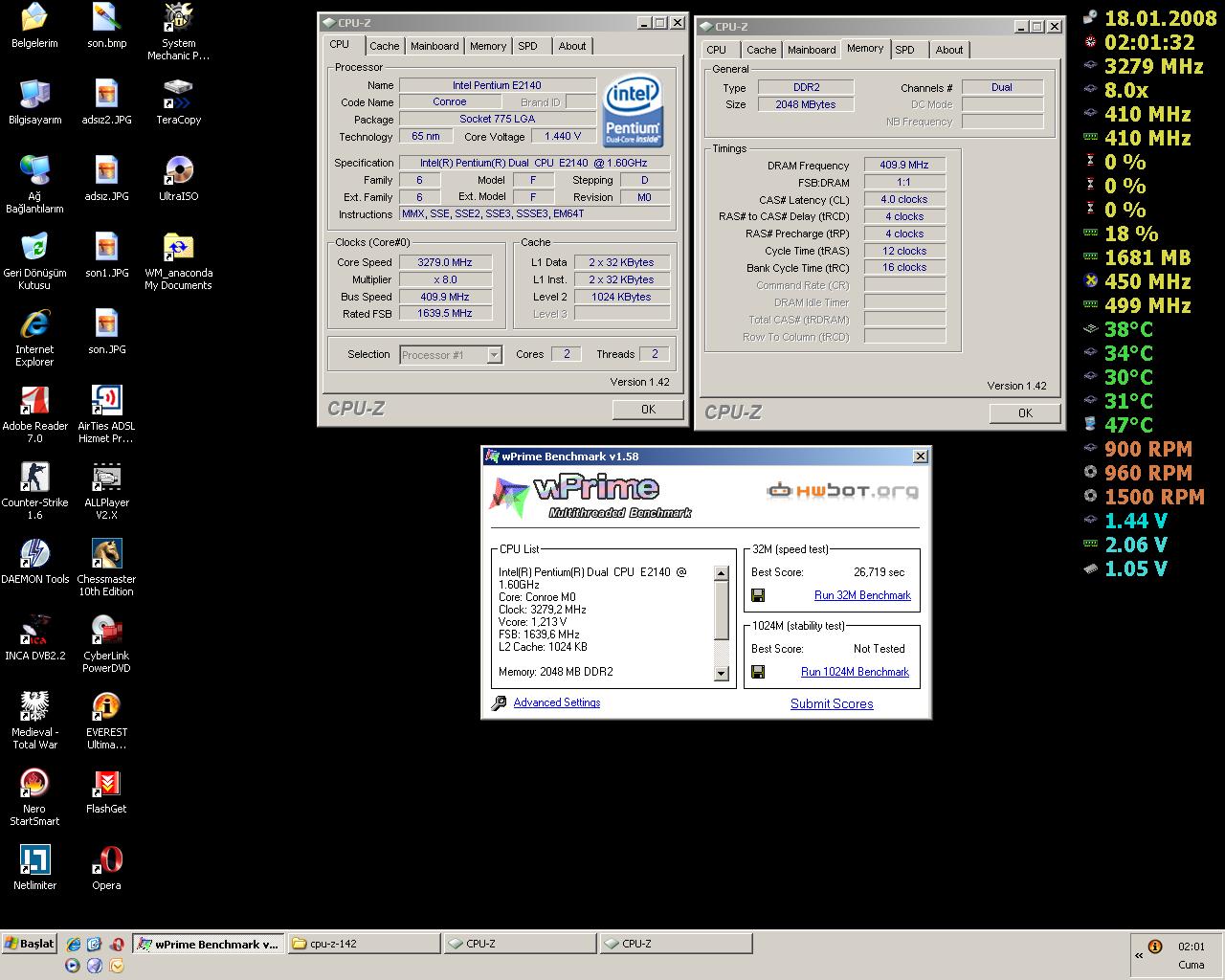Open Ağ Bağlantılarım desktop icon
The image size is (1225, 980).
(34, 185)
